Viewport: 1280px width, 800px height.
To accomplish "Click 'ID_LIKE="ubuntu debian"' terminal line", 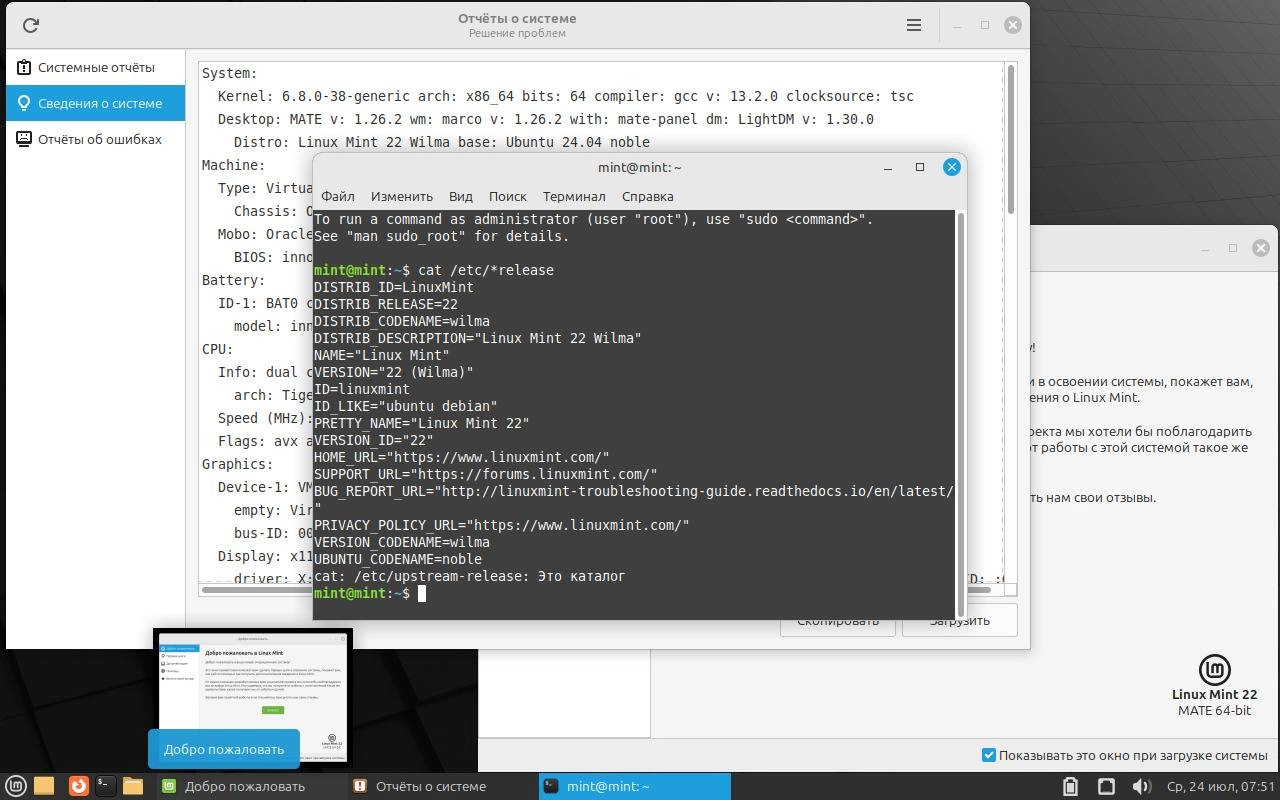I will click(x=406, y=406).
